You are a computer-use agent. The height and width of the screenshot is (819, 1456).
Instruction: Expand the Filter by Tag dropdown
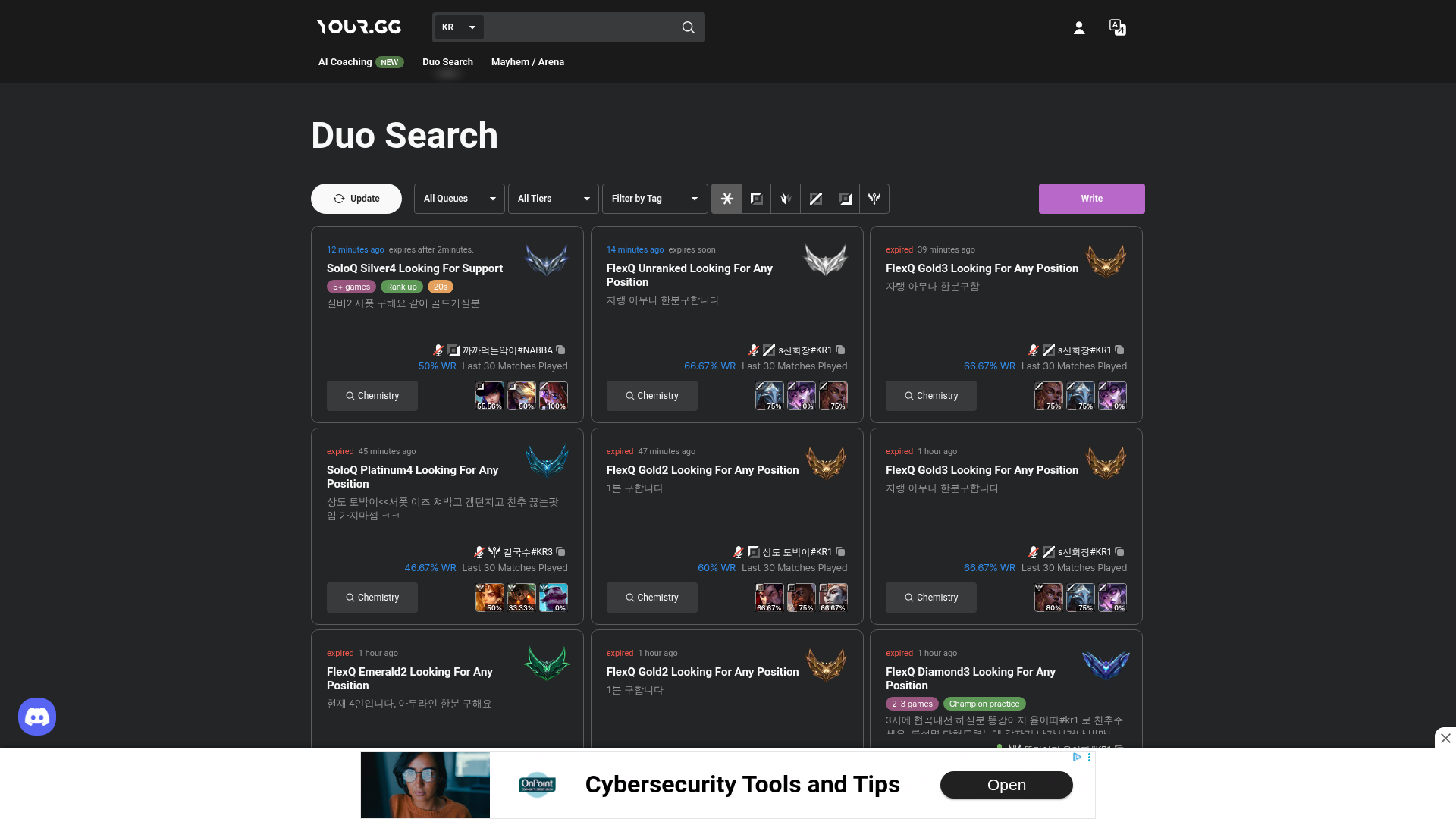pyautogui.click(x=655, y=199)
